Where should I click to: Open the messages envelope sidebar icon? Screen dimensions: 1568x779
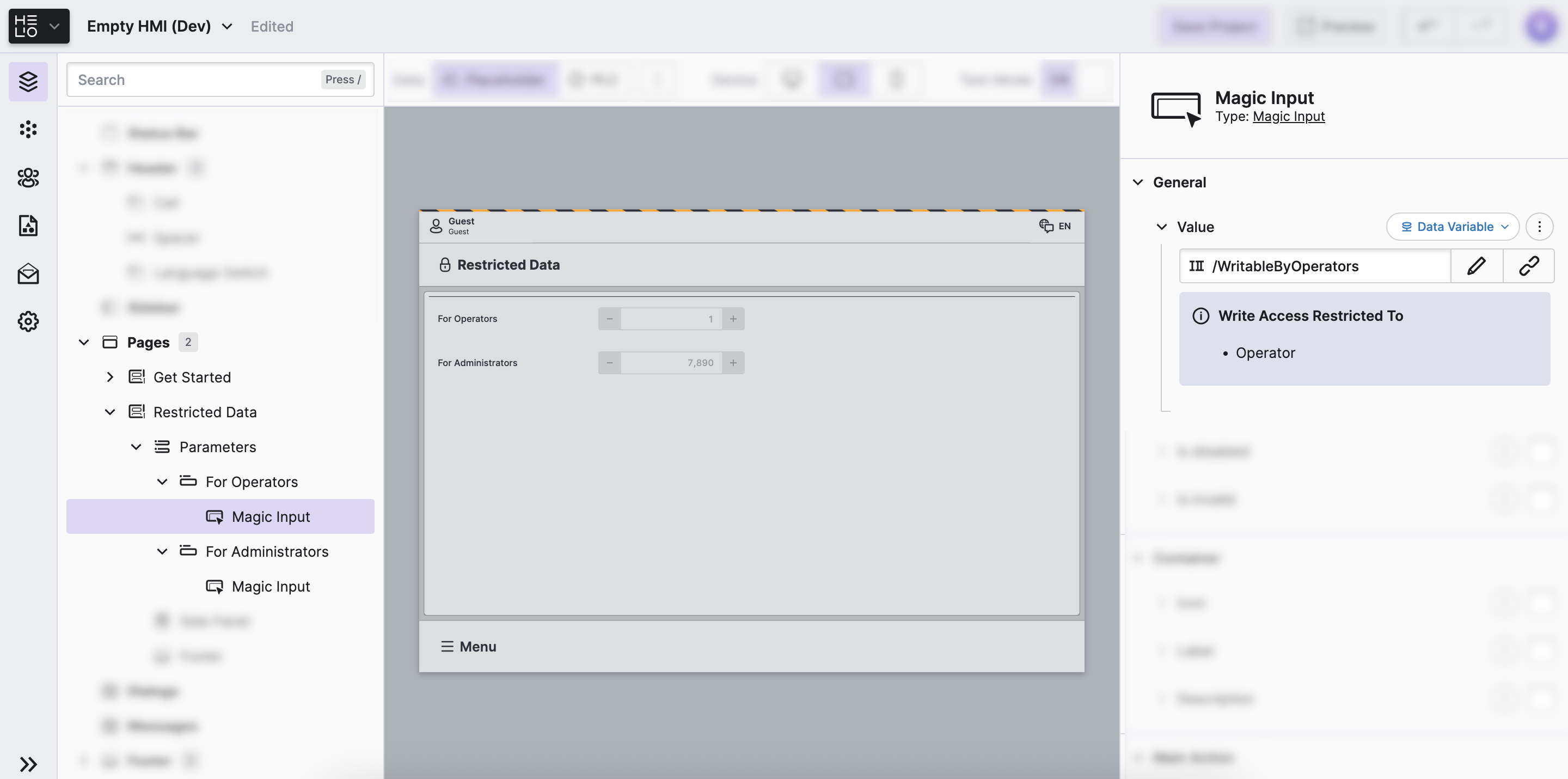pyautogui.click(x=28, y=274)
